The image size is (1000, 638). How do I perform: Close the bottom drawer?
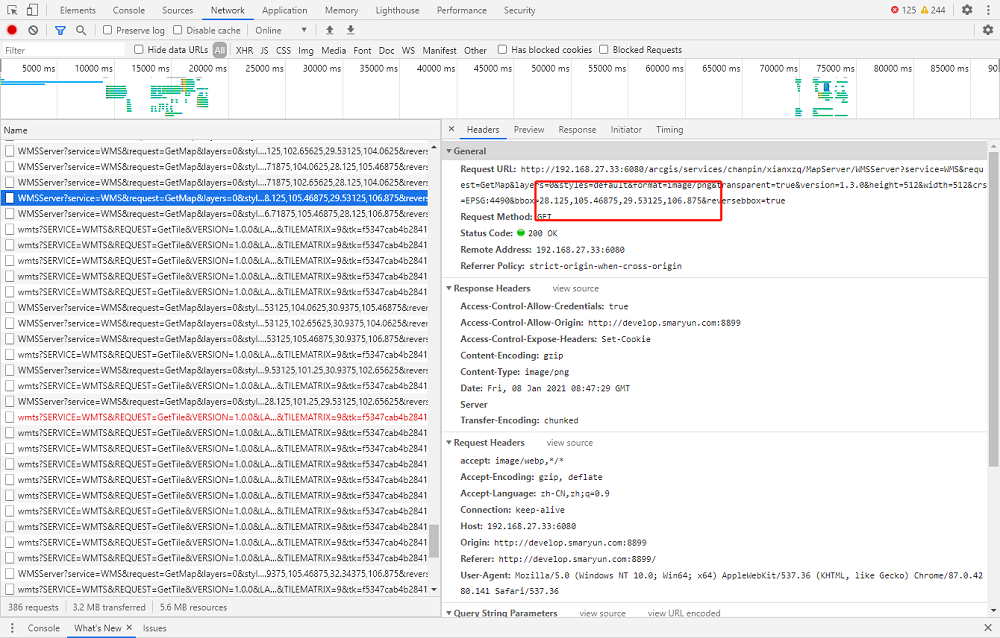(988, 628)
